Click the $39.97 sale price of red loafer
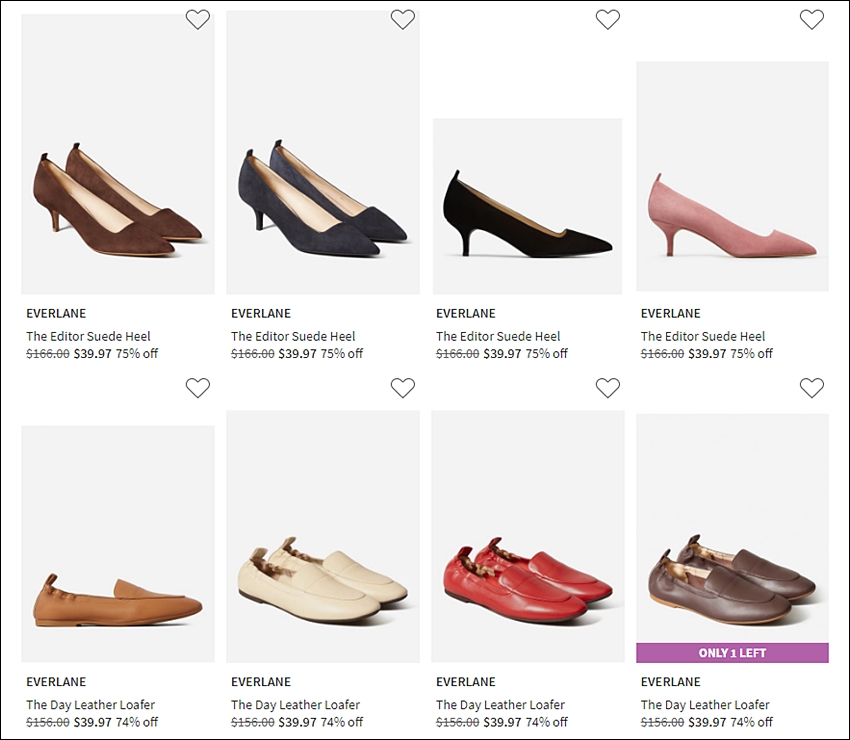This screenshot has height=740, width=850. (503, 722)
